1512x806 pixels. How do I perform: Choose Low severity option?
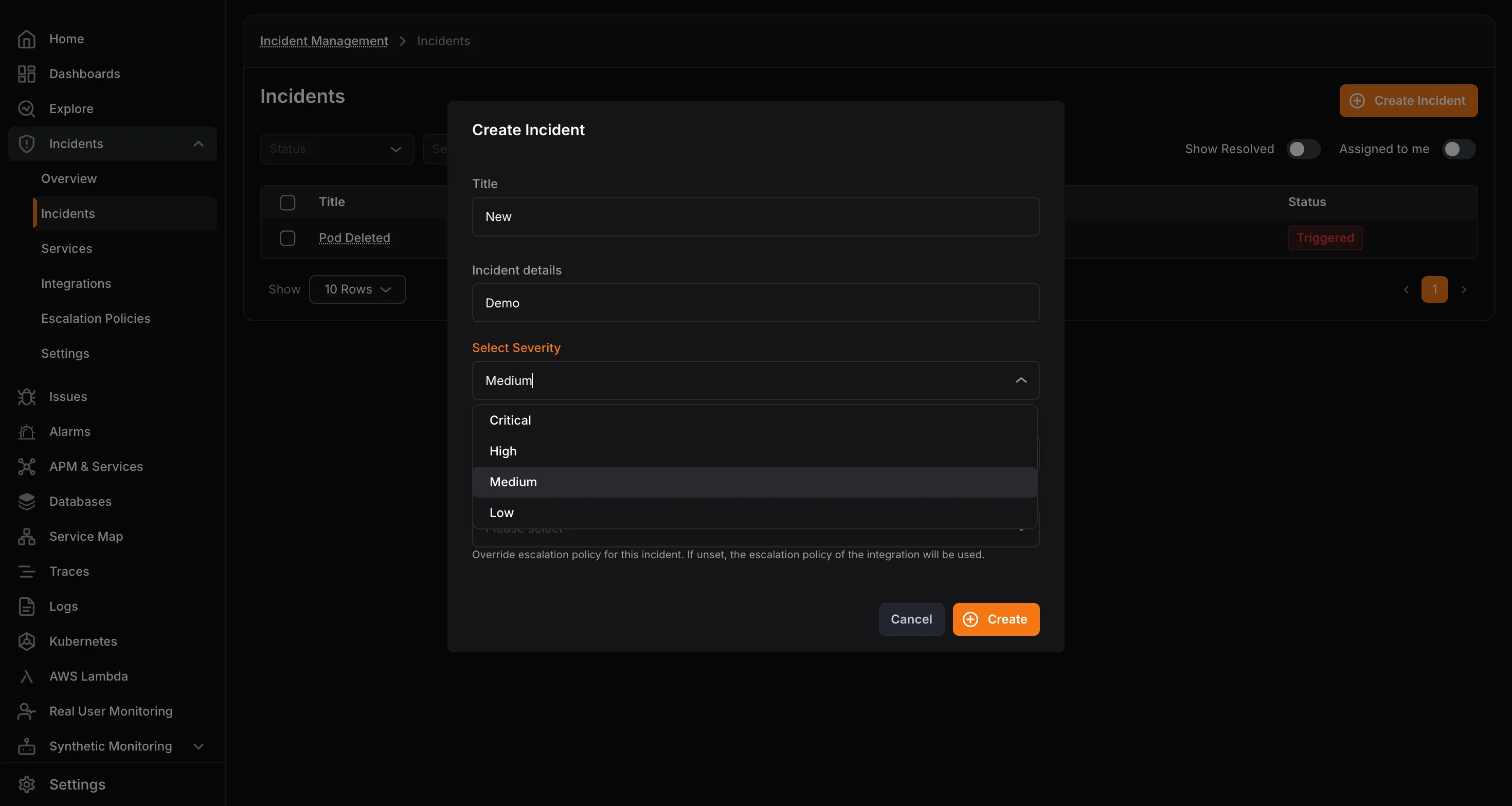point(755,512)
